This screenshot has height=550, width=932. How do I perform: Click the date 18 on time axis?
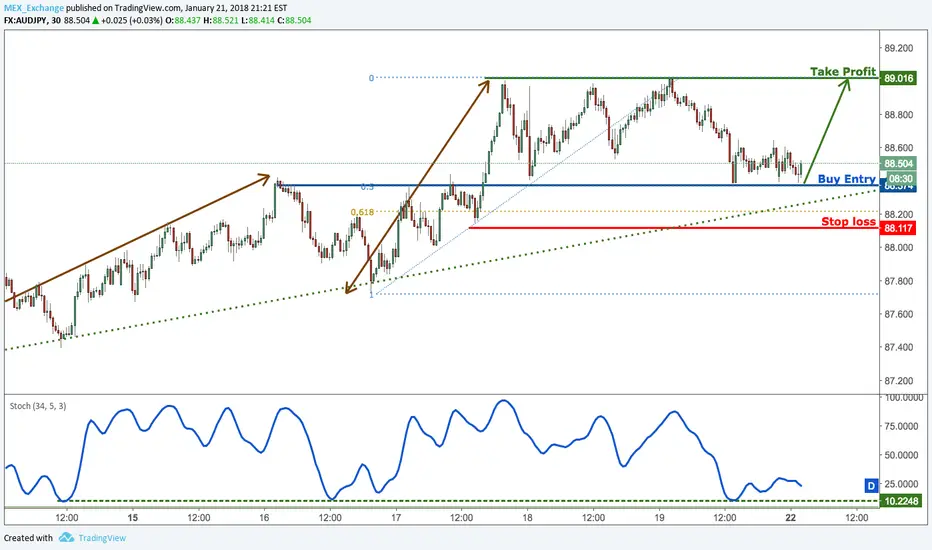click(x=527, y=517)
